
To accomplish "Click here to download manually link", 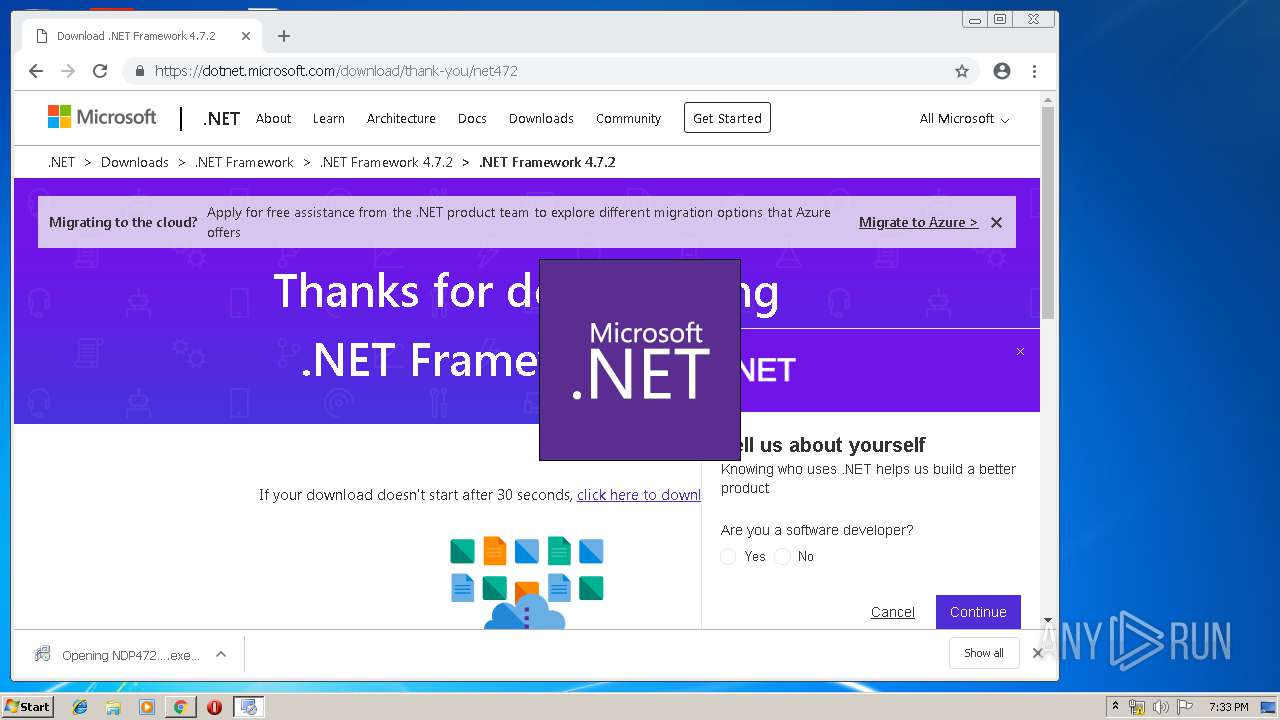I will [639, 494].
